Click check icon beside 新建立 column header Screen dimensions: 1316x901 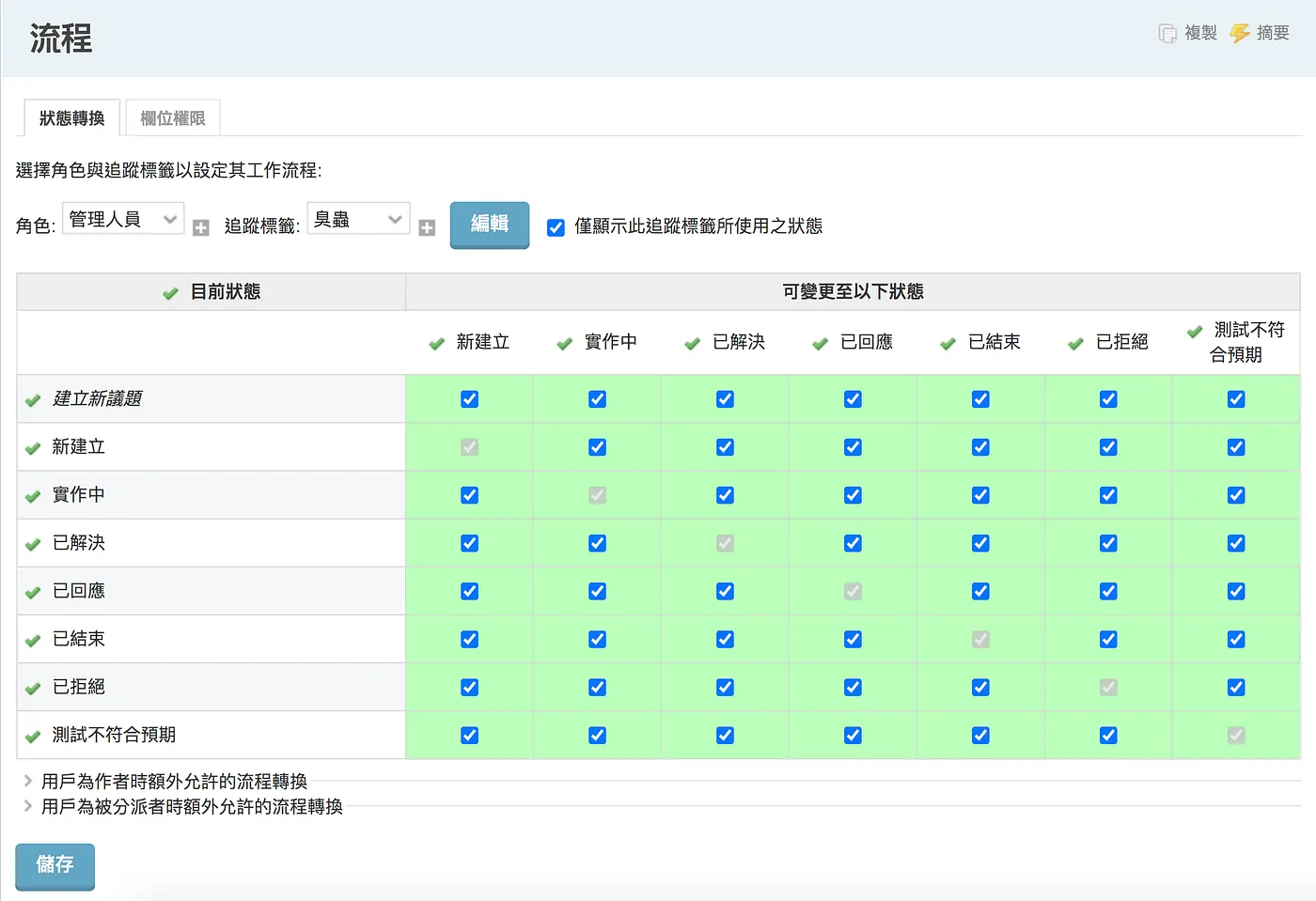click(437, 344)
